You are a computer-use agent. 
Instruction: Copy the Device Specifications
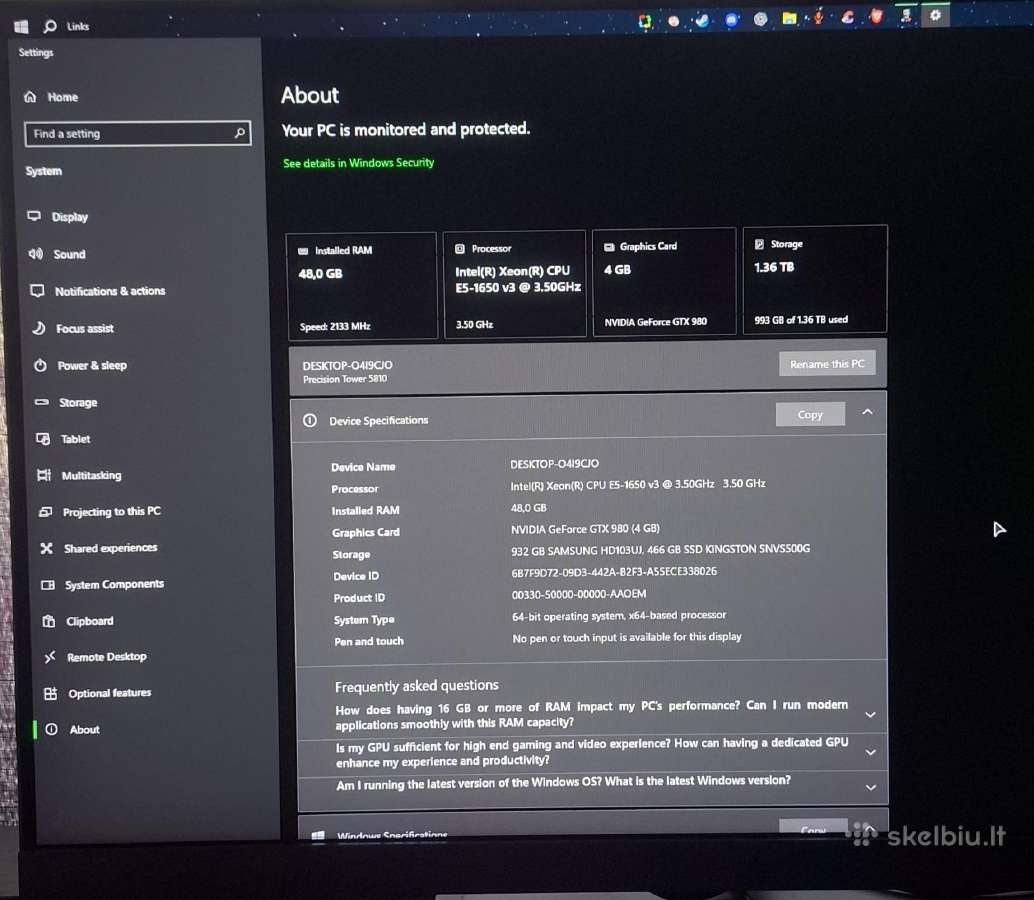810,414
